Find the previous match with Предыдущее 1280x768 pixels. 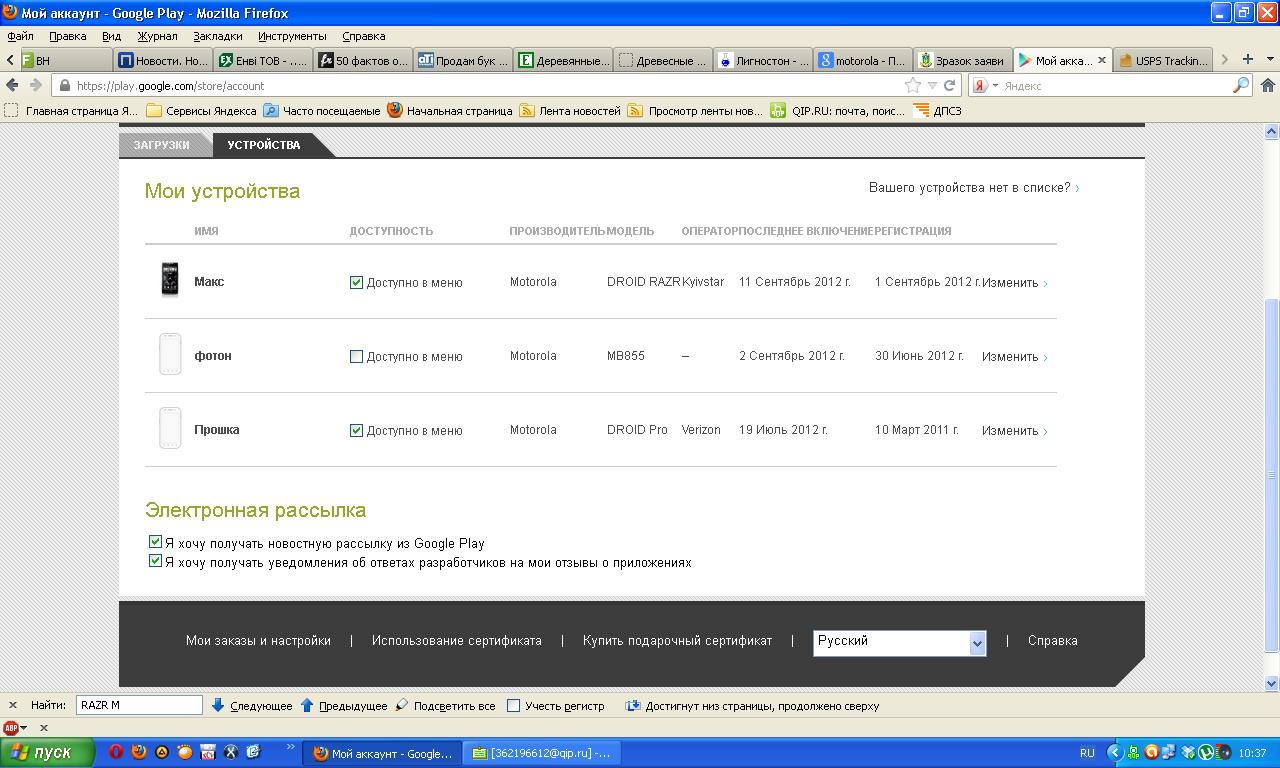click(343, 705)
